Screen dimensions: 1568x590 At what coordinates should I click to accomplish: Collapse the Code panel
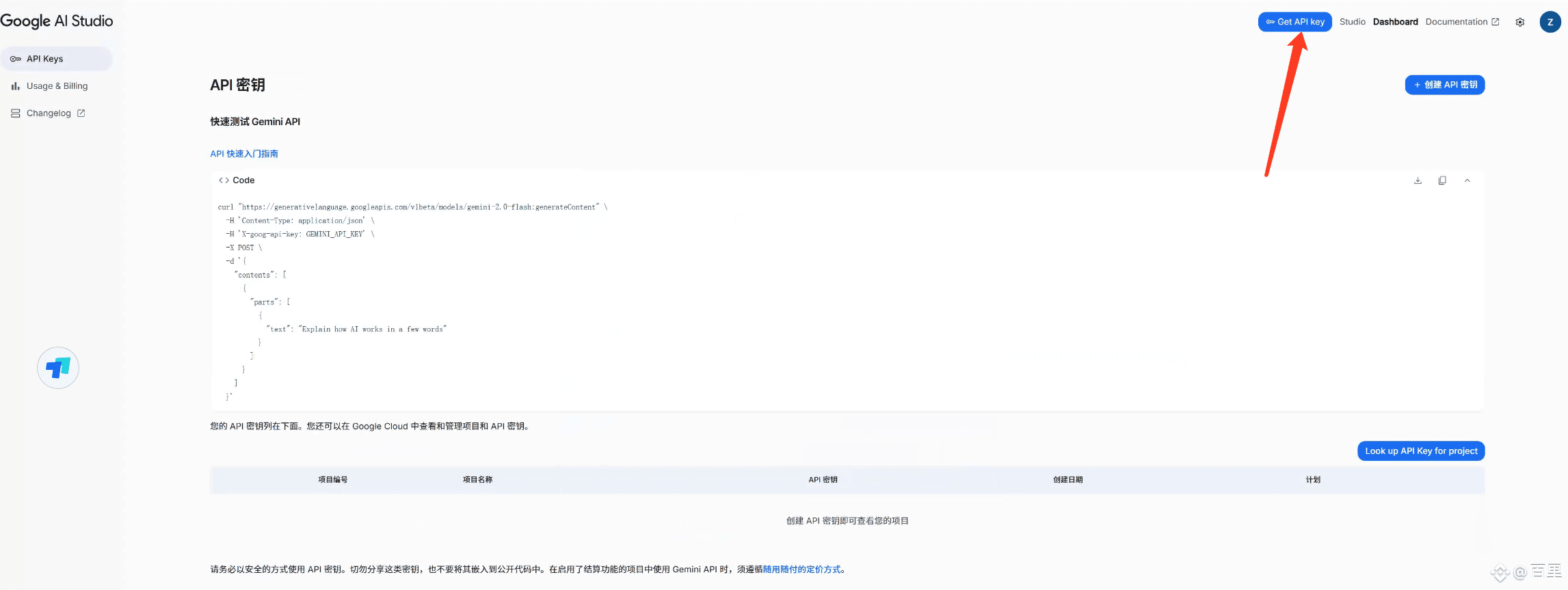1467,180
